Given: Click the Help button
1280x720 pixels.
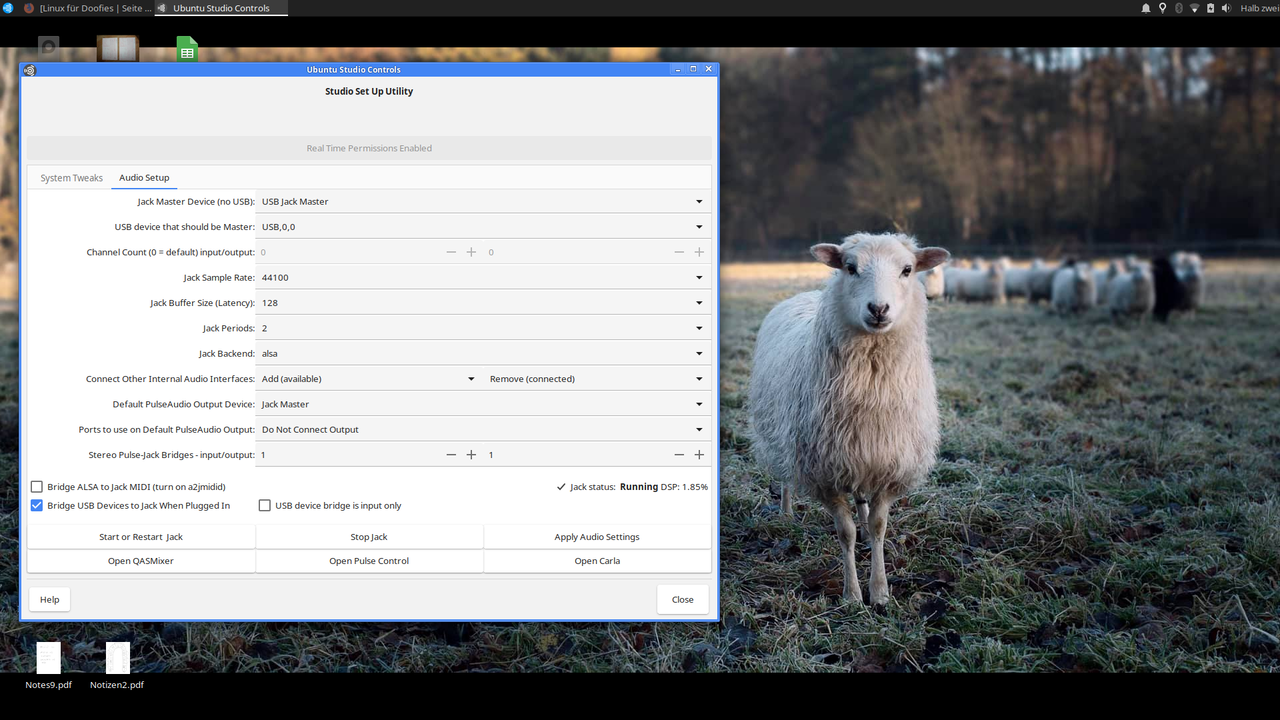Looking at the screenshot, I should click(x=50, y=600).
